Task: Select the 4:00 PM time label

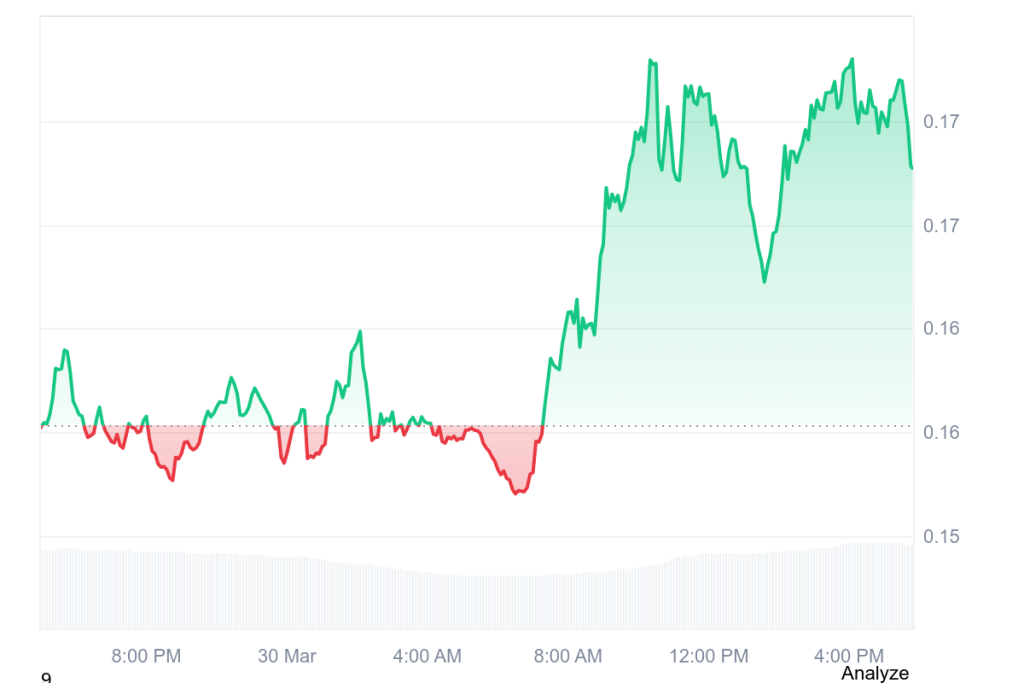Action: tap(849, 657)
